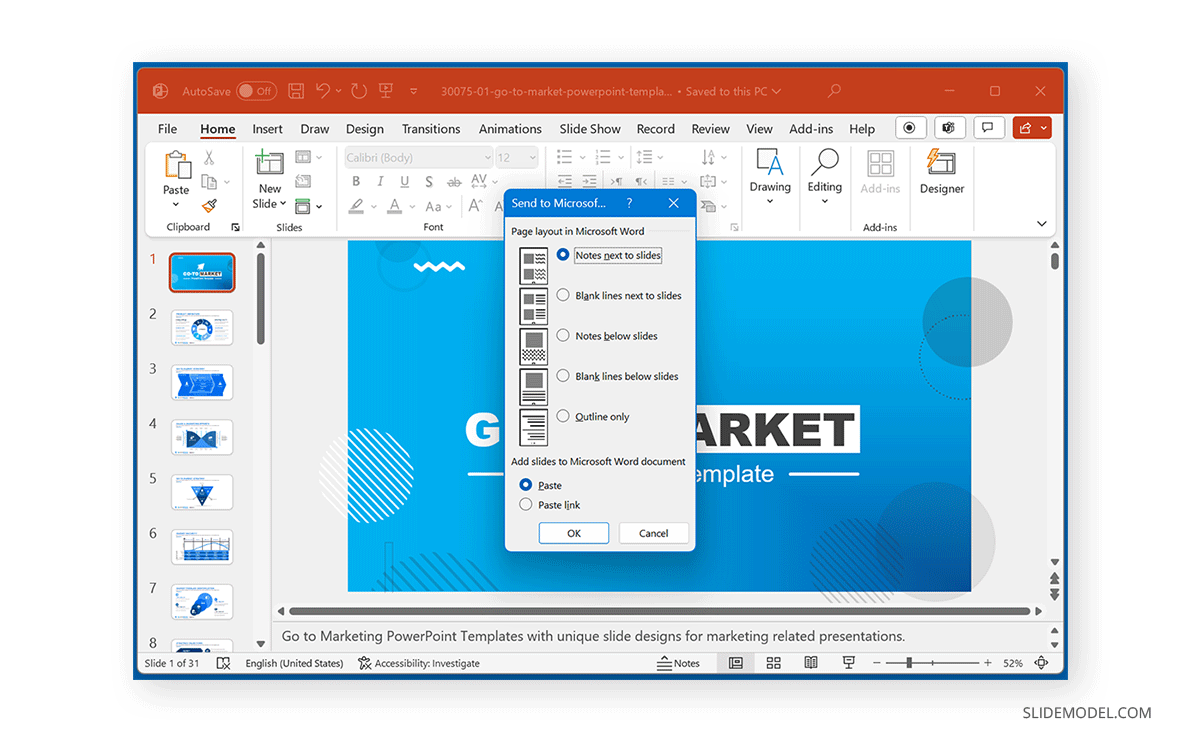Switch to Slide Sorter view icon
This screenshot has width=1200, height=743.
click(773, 663)
